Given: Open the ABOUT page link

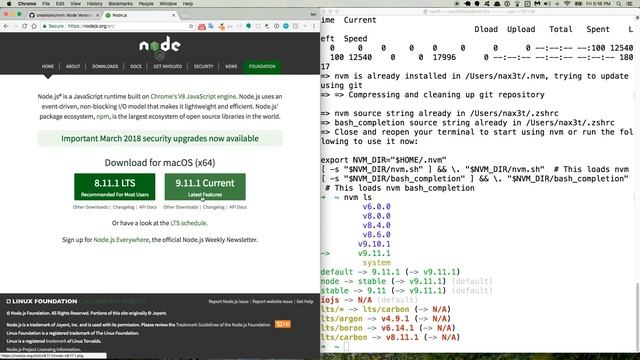Looking at the screenshot, I should [73, 66].
